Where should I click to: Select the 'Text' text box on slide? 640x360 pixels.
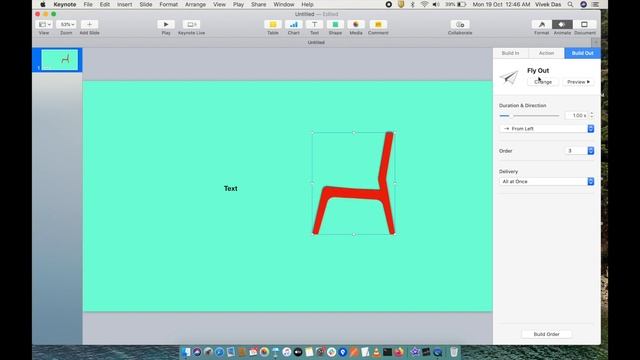coord(231,189)
